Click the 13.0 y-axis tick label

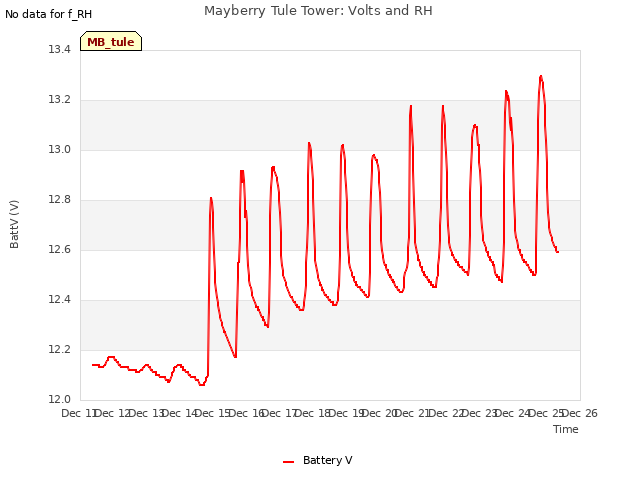(x=59, y=150)
